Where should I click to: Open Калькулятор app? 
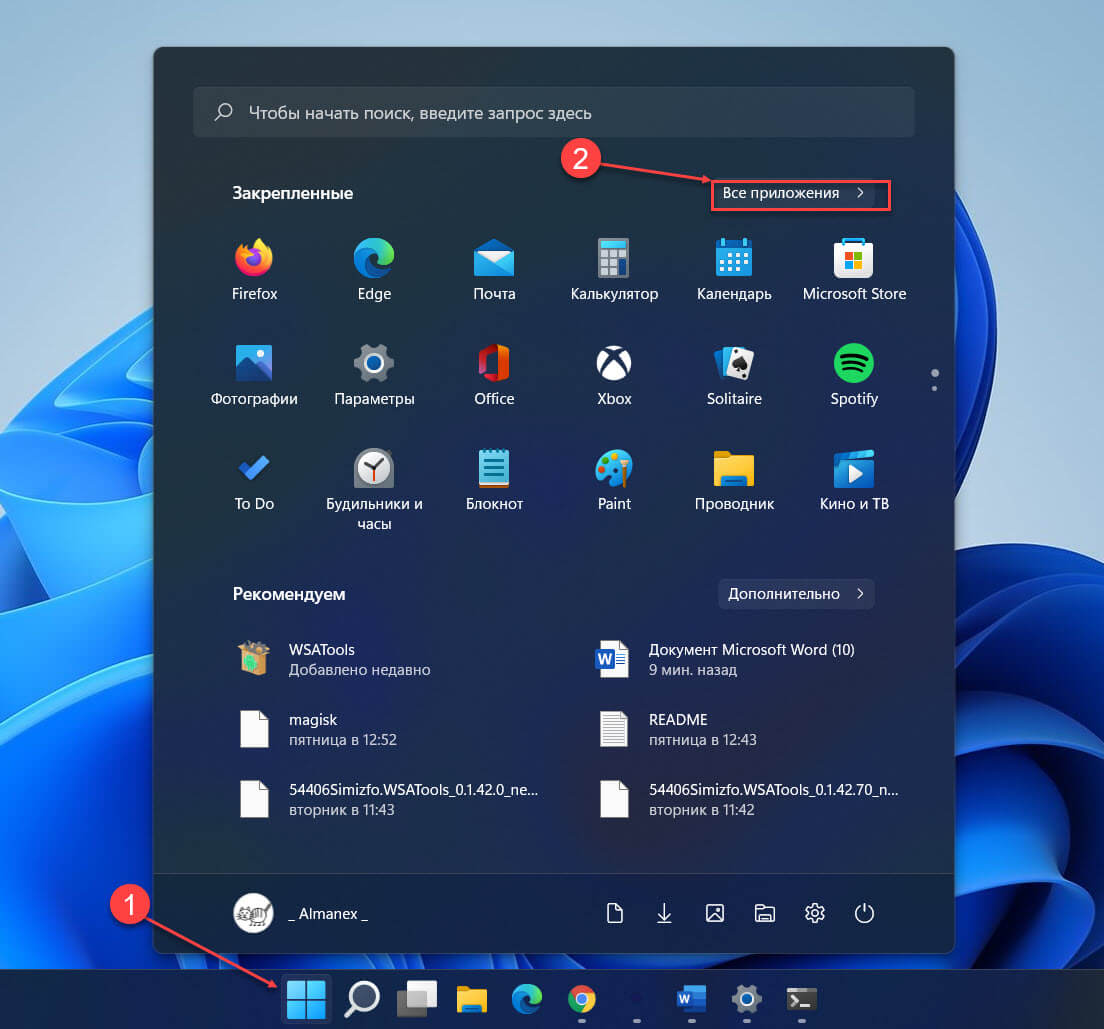pos(614,270)
